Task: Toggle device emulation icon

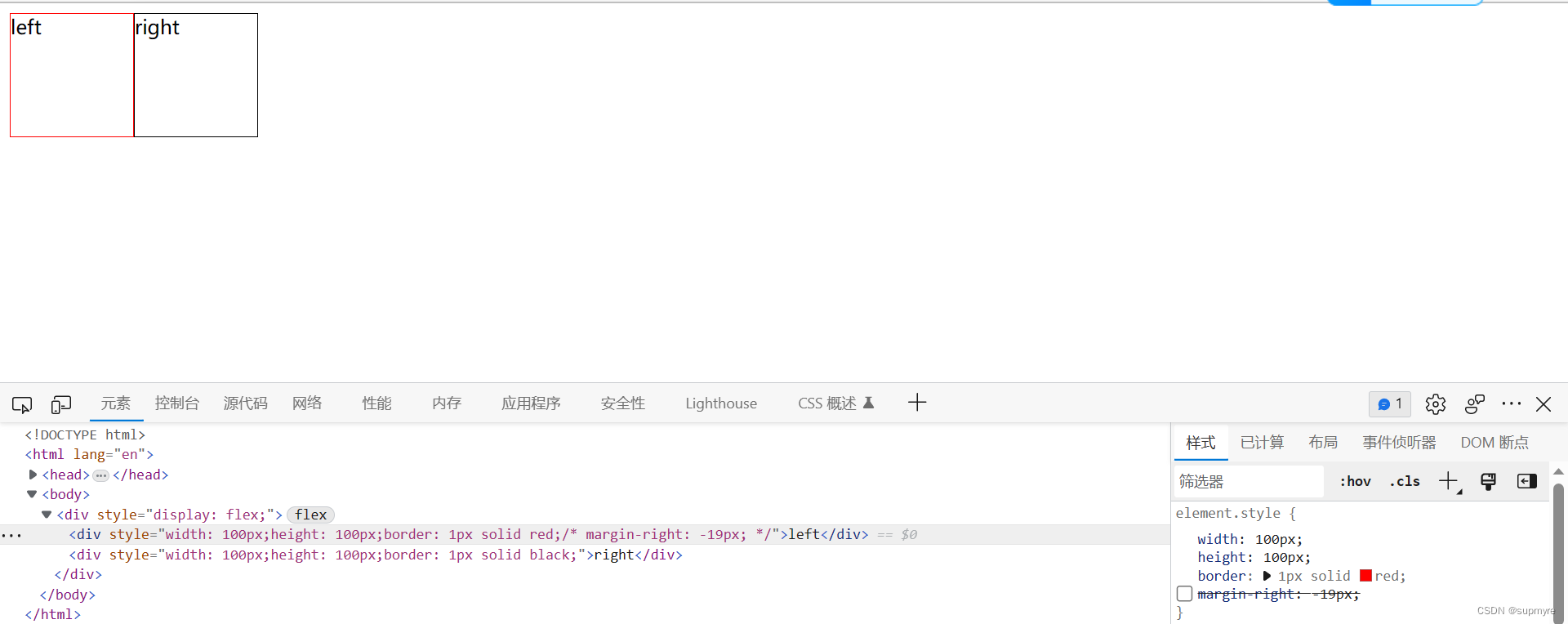Action: (x=61, y=404)
